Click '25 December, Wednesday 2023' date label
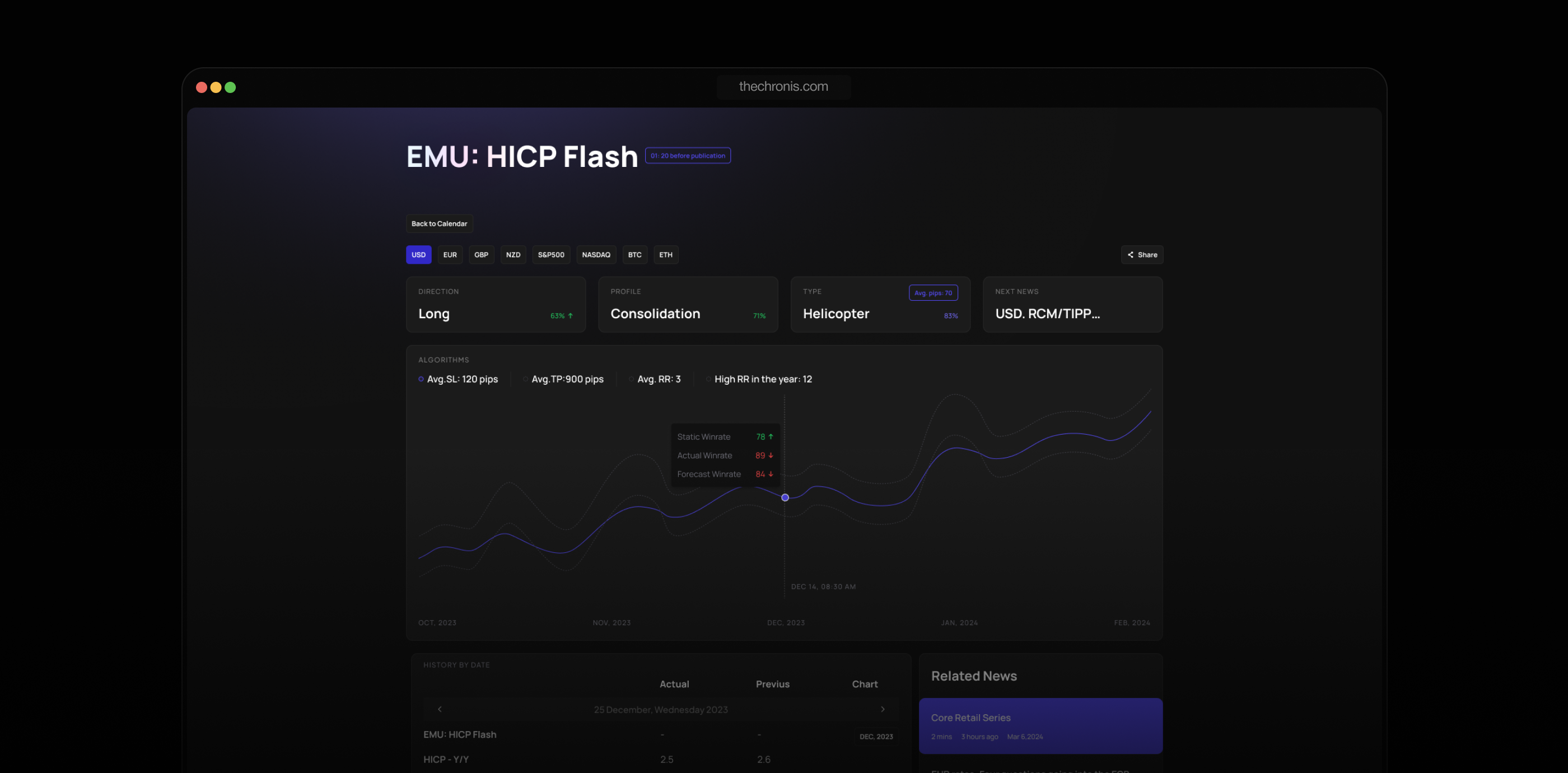 pyautogui.click(x=660, y=710)
